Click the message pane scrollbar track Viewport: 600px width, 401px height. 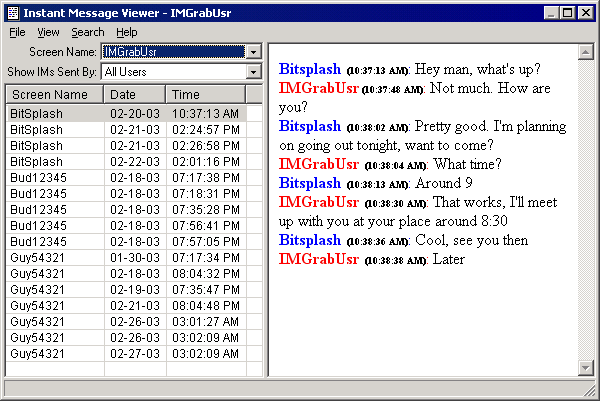click(585, 210)
